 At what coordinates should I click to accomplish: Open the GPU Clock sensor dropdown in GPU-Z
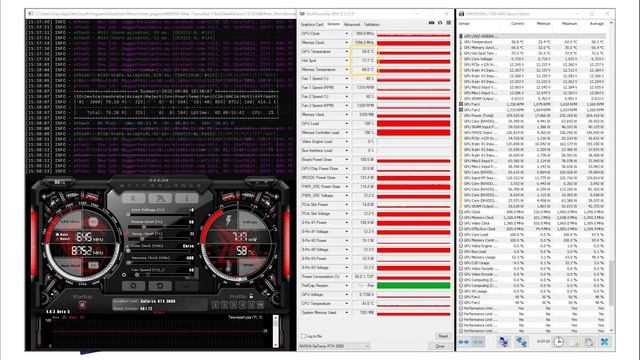click(x=347, y=33)
